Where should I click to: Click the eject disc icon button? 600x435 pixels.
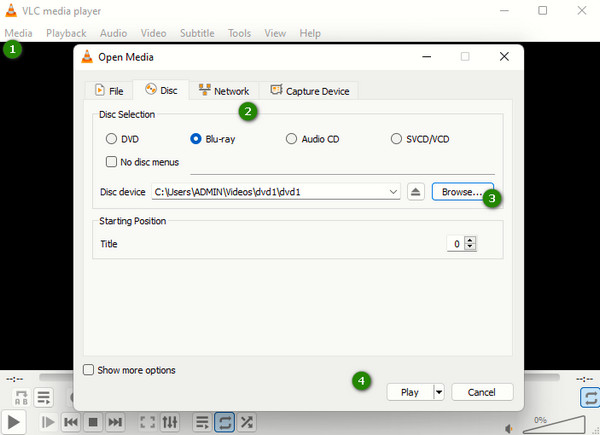[416, 192]
